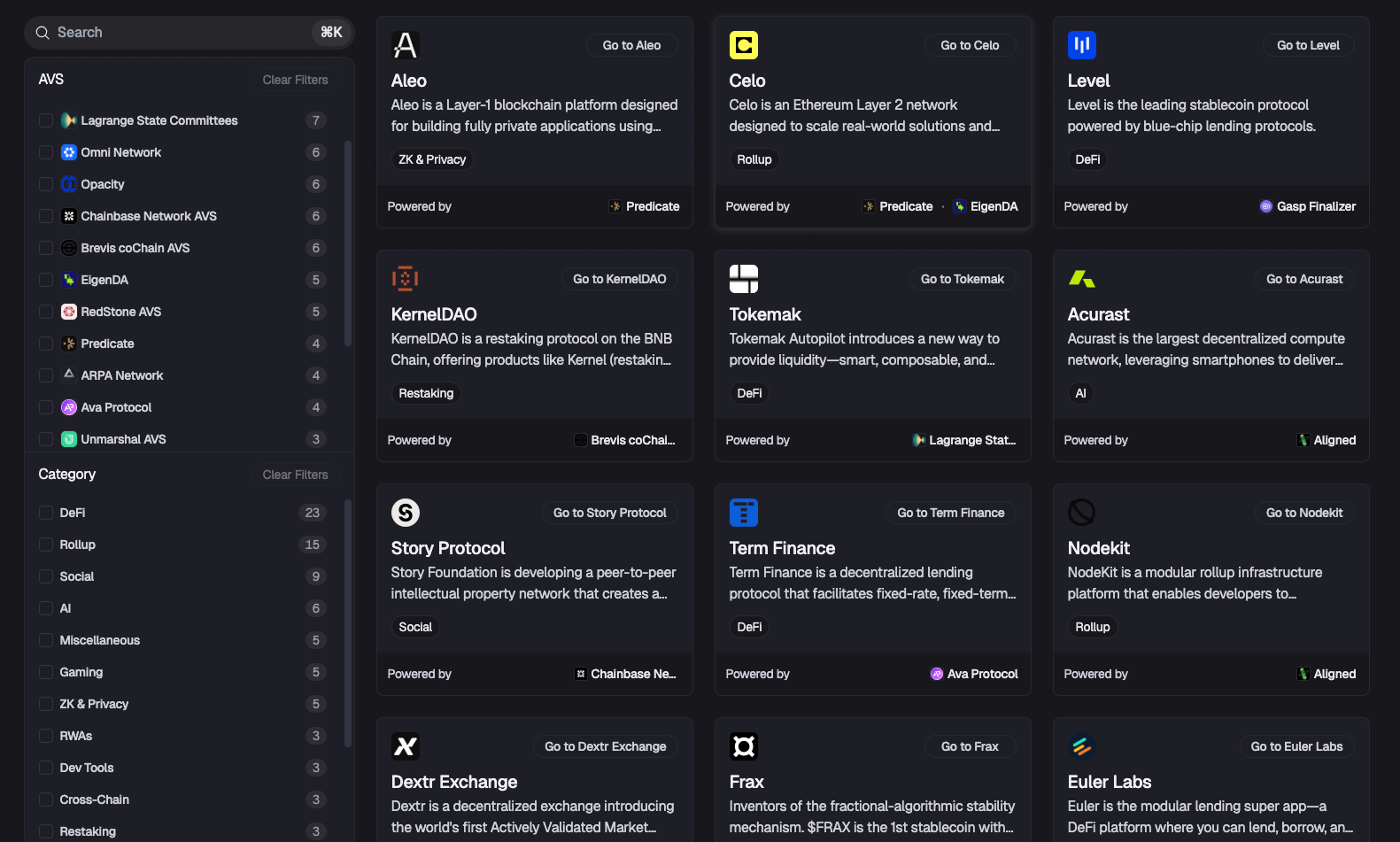Click the blue Level logo icon
The height and width of the screenshot is (842, 1400).
point(1082,45)
